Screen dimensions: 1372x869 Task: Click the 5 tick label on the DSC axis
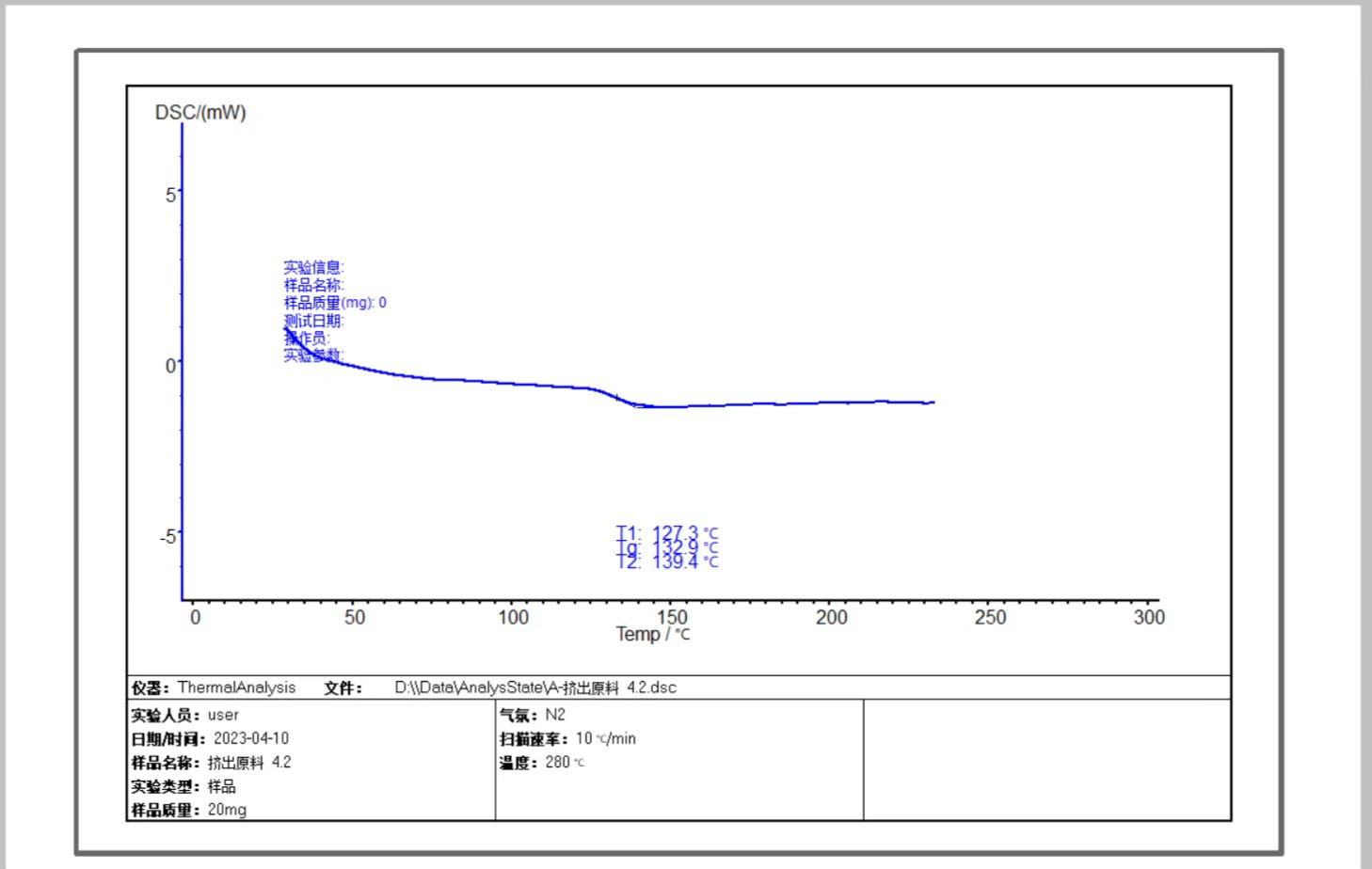[171, 196]
